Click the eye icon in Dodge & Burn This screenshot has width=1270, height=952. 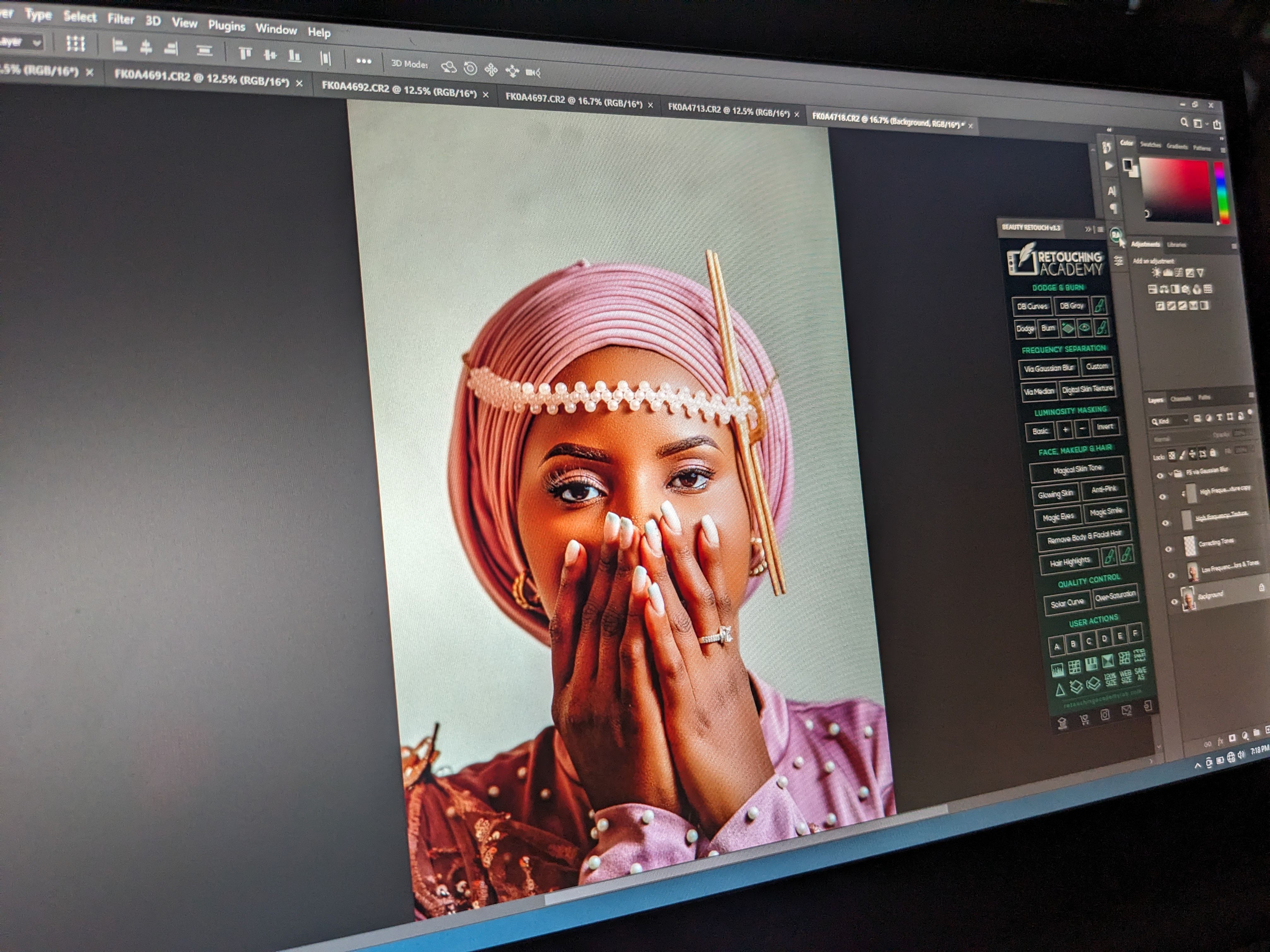[1084, 328]
